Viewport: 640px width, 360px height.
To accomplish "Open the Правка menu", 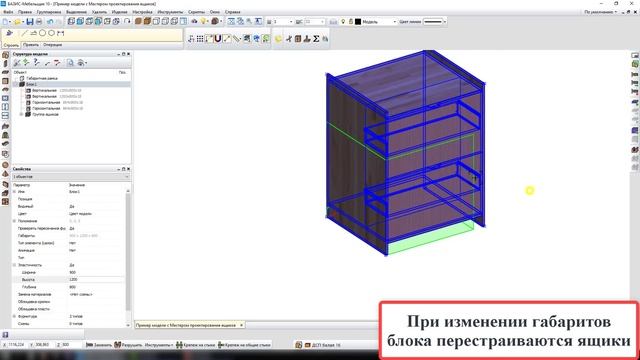I will click(25, 12).
